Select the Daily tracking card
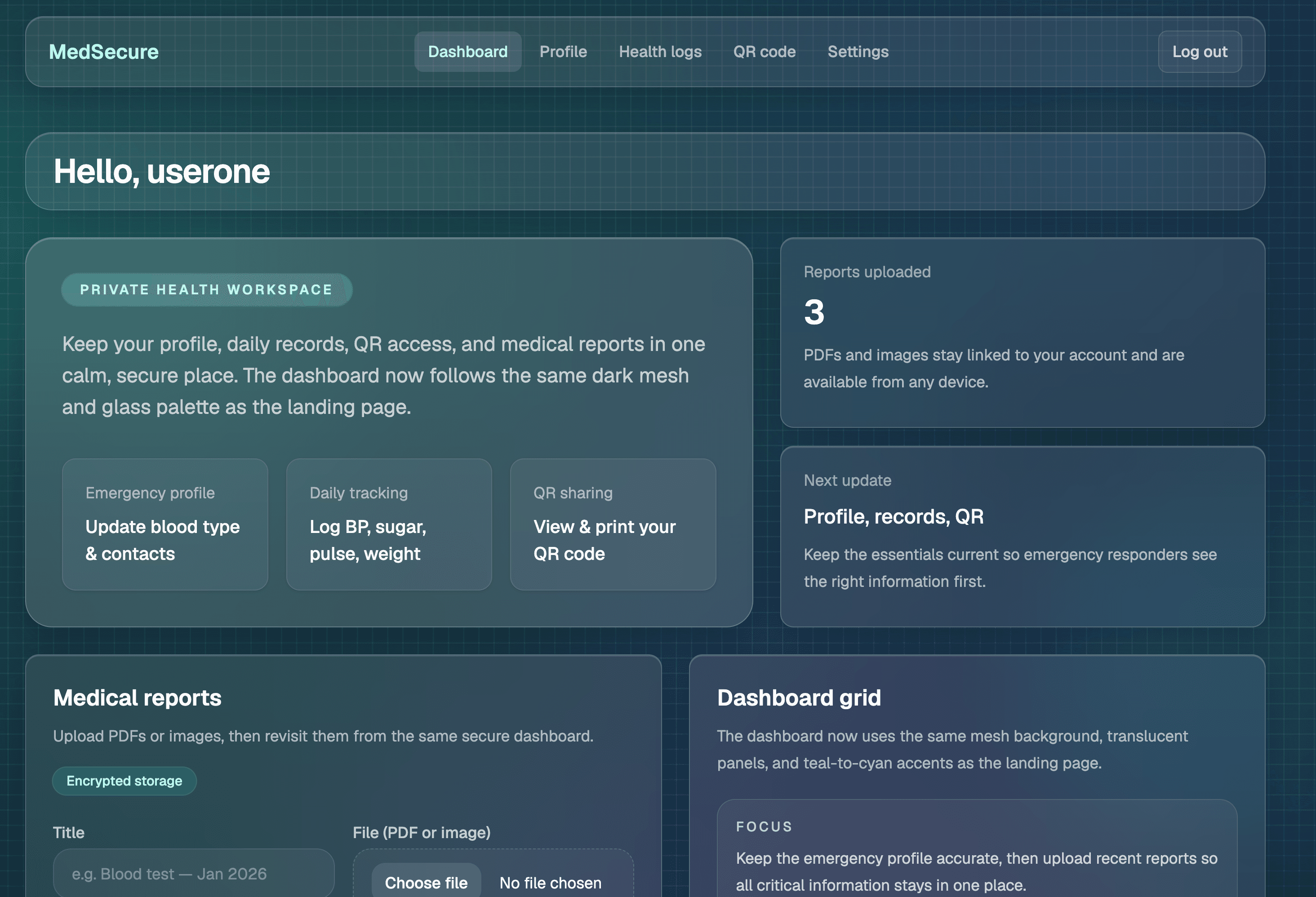This screenshot has width=1316, height=897. (x=389, y=524)
